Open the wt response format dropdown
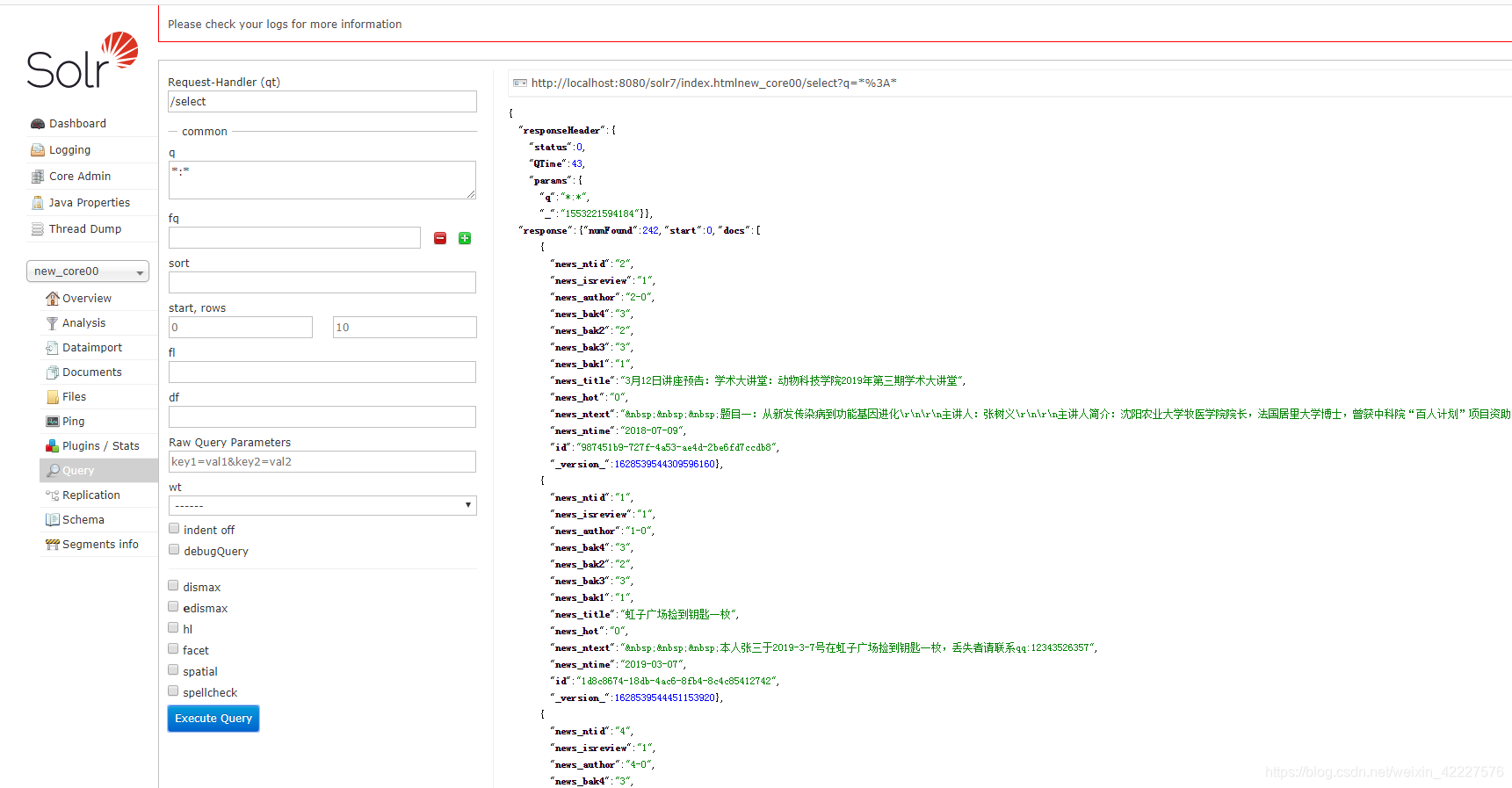 tap(322, 505)
